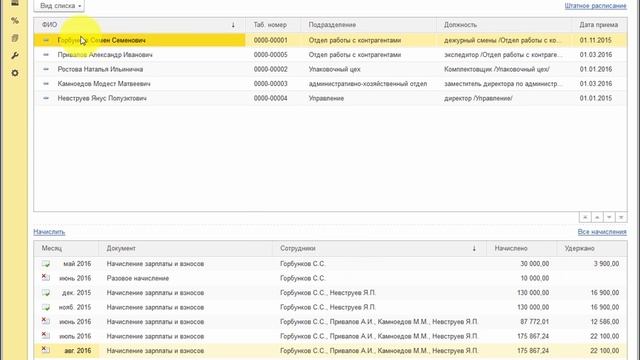This screenshot has height=360, width=640.
Task: Open the percent section in the sidebar
Action: [15, 20]
